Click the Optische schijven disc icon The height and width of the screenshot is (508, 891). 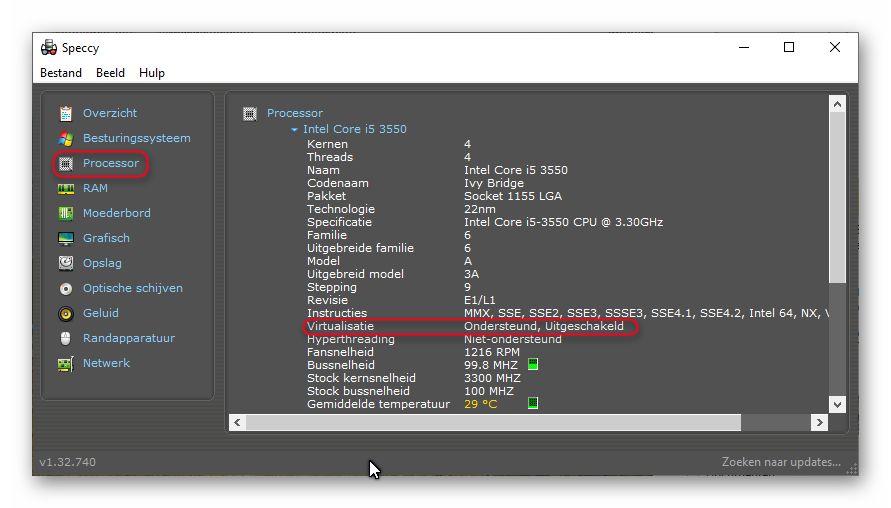click(66, 289)
